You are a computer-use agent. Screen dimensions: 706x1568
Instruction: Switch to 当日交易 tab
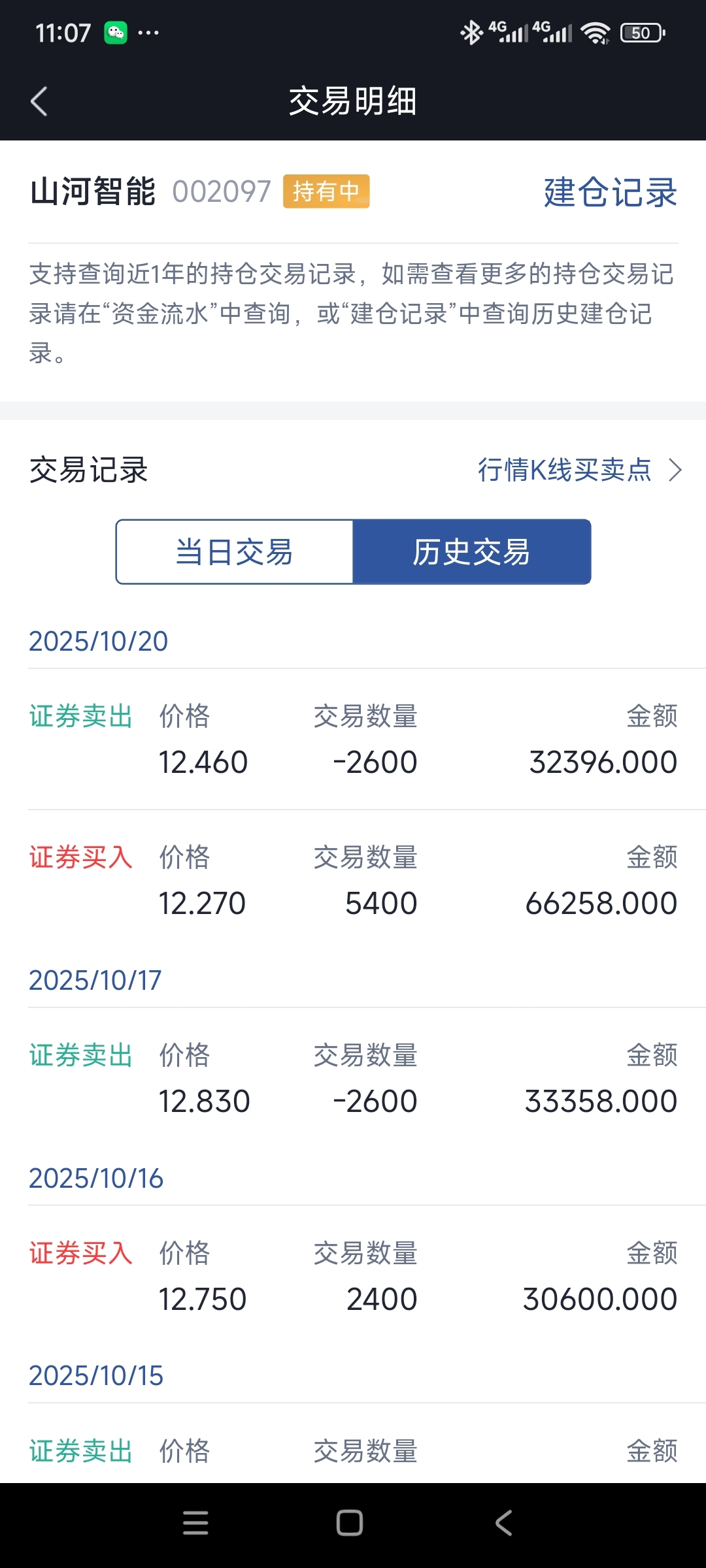pos(235,552)
